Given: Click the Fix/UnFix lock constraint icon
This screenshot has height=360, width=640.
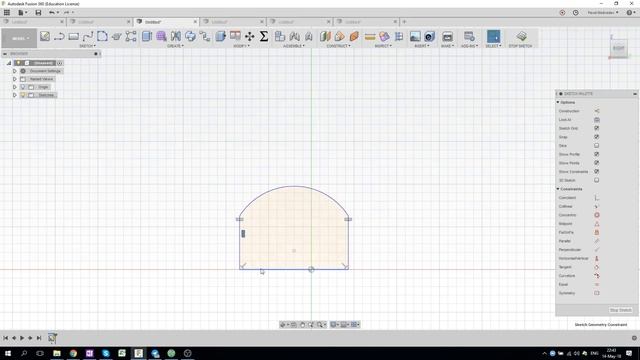Looking at the screenshot, I should (596, 232).
